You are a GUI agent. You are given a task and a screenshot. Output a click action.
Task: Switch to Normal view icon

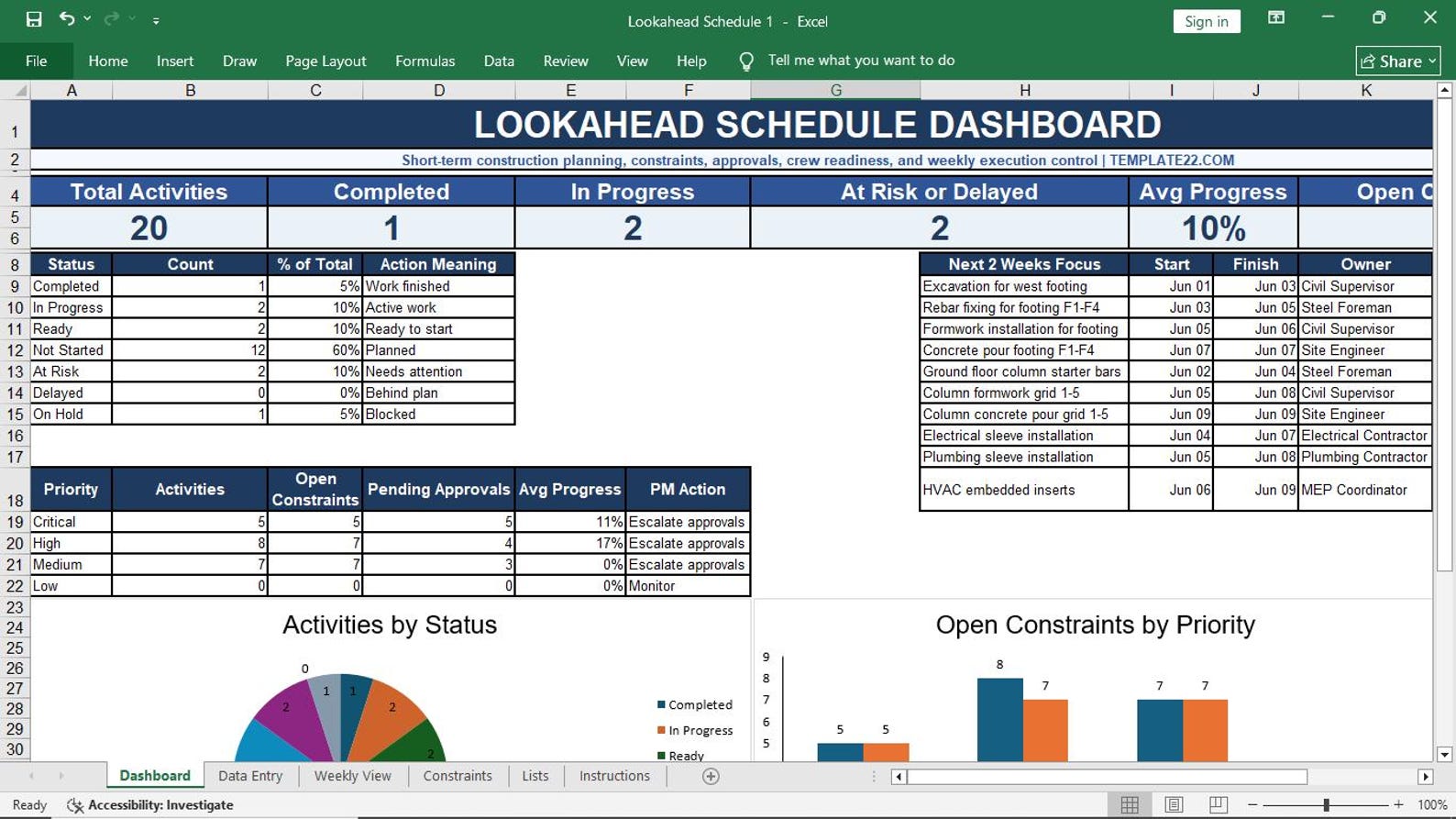[x=1130, y=804]
